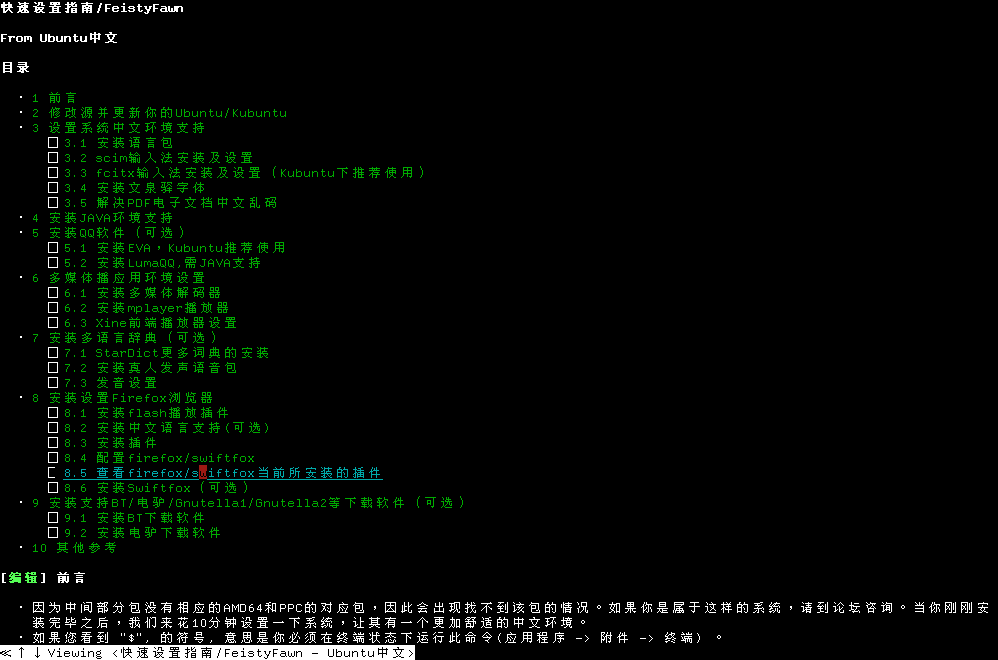
Task: Click the '目录' contents heading
Action: point(16,68)
